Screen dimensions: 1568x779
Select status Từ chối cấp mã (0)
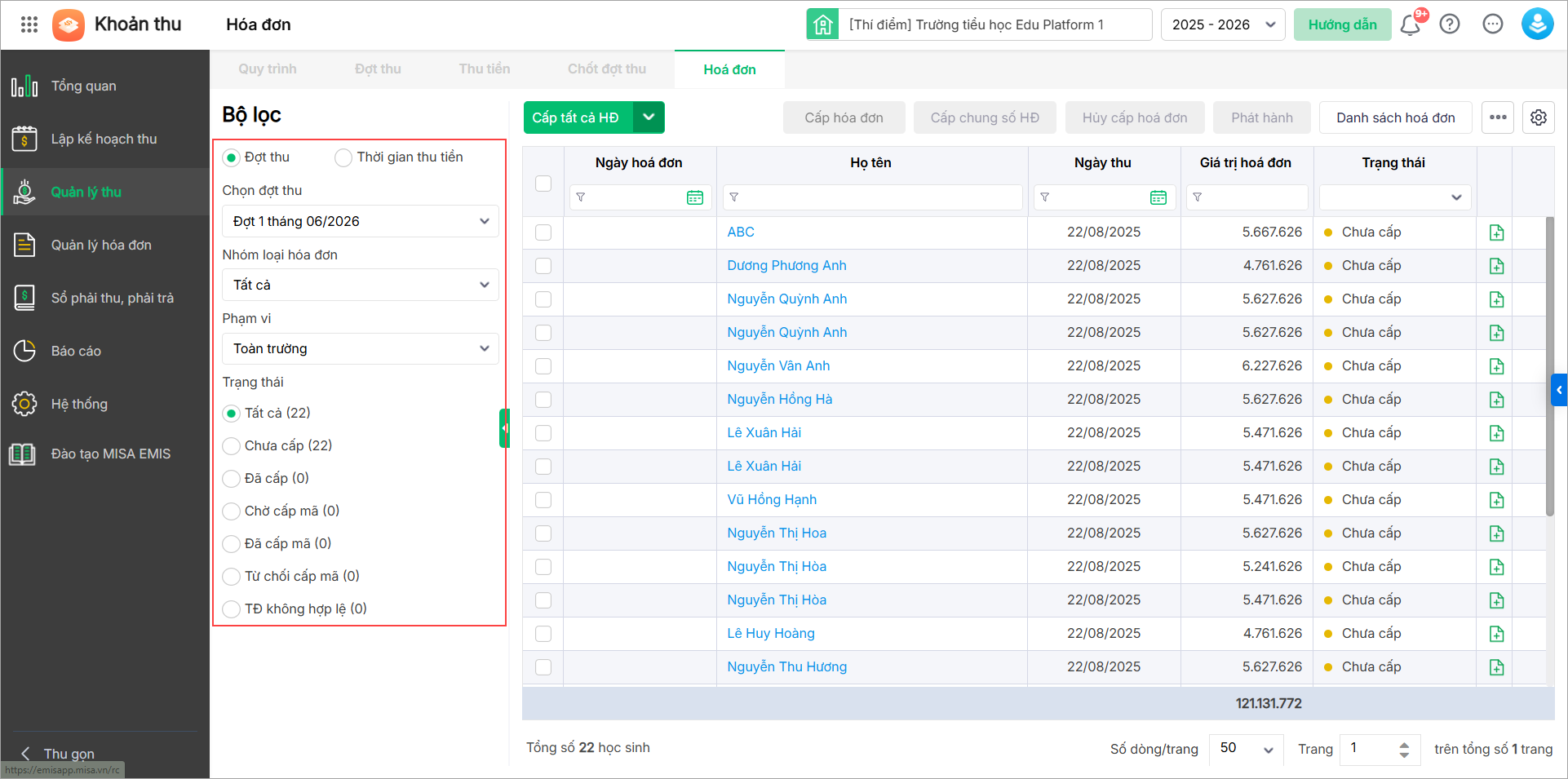click(x=232, y=577)
